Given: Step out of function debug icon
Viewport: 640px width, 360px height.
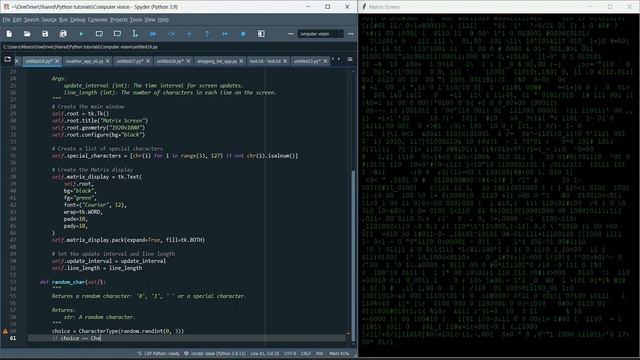Looking at the screenshot, I should (x=207, y=34).
